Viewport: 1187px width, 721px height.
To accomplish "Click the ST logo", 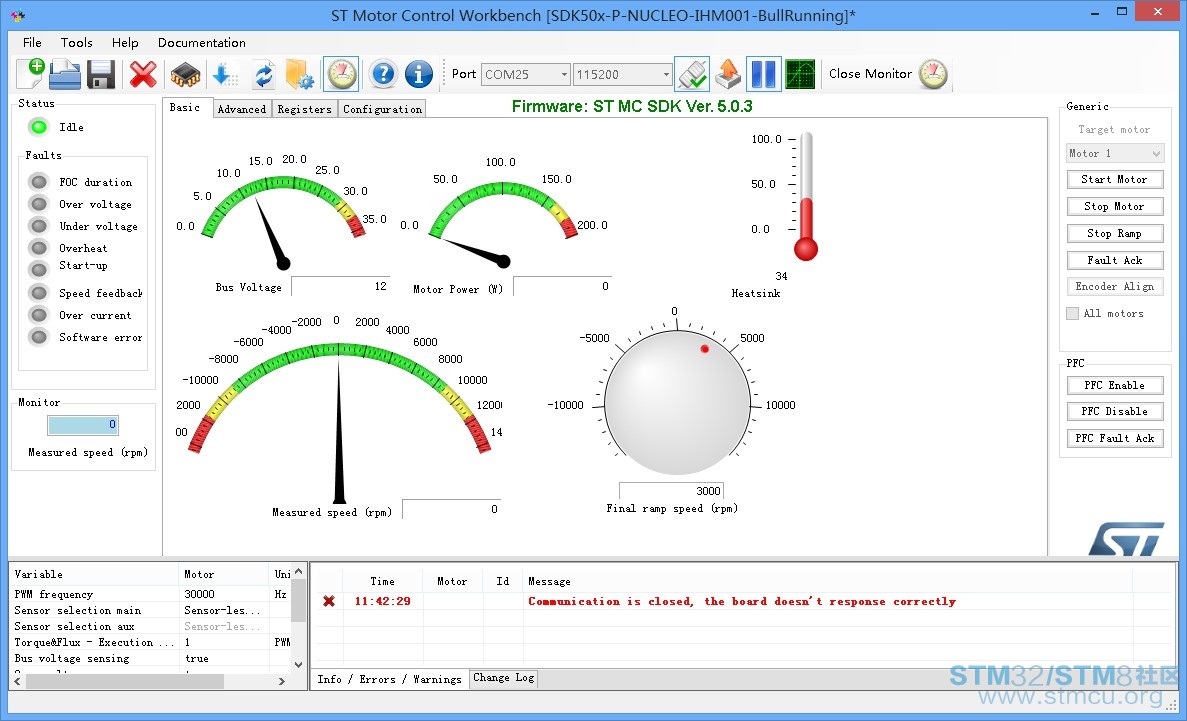I will tap(1126, 538).
